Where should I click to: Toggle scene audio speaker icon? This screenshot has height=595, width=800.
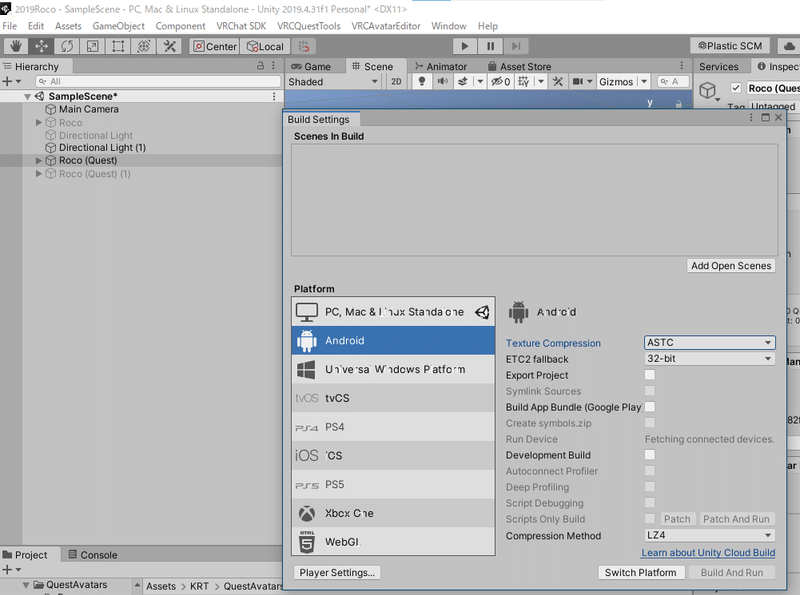[x=442, y=81]
